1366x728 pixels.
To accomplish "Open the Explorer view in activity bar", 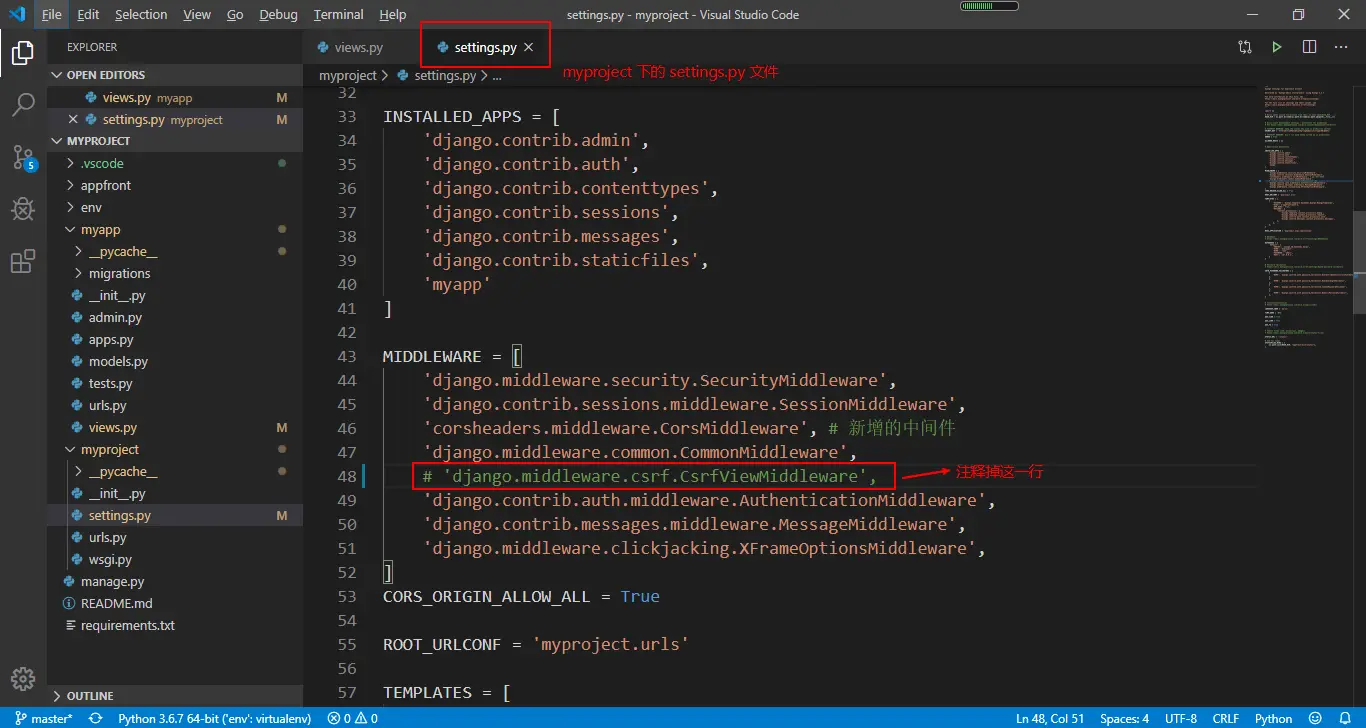I will click(x=23, y=53).
